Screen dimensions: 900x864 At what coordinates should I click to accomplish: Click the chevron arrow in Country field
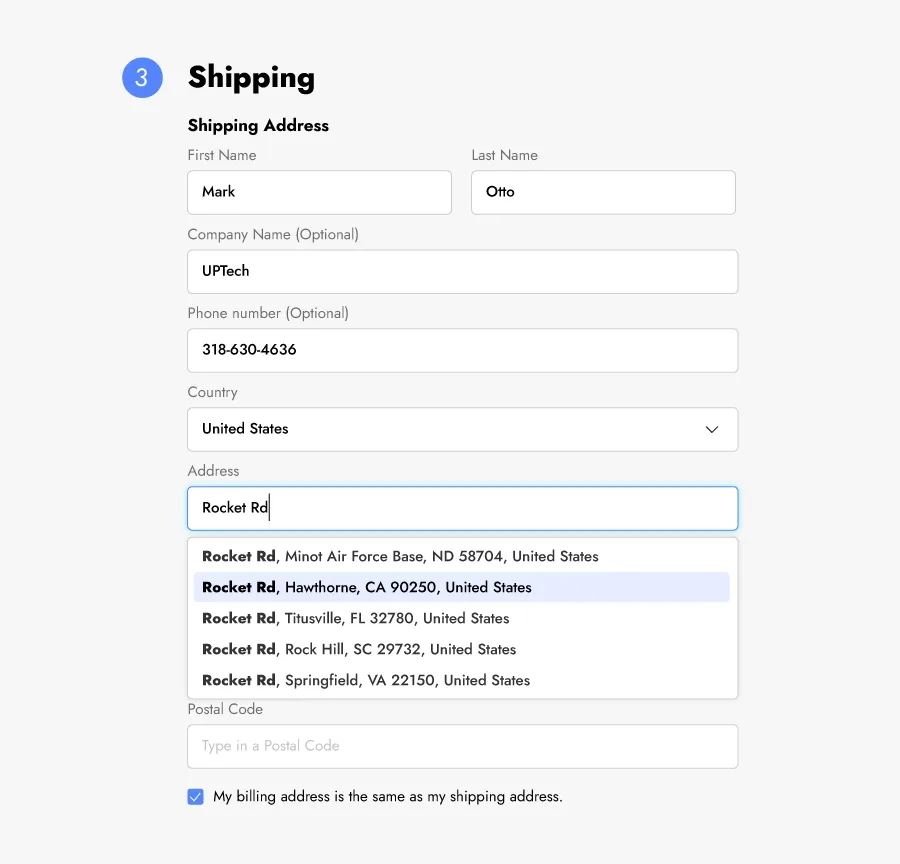tap(712, 429)
